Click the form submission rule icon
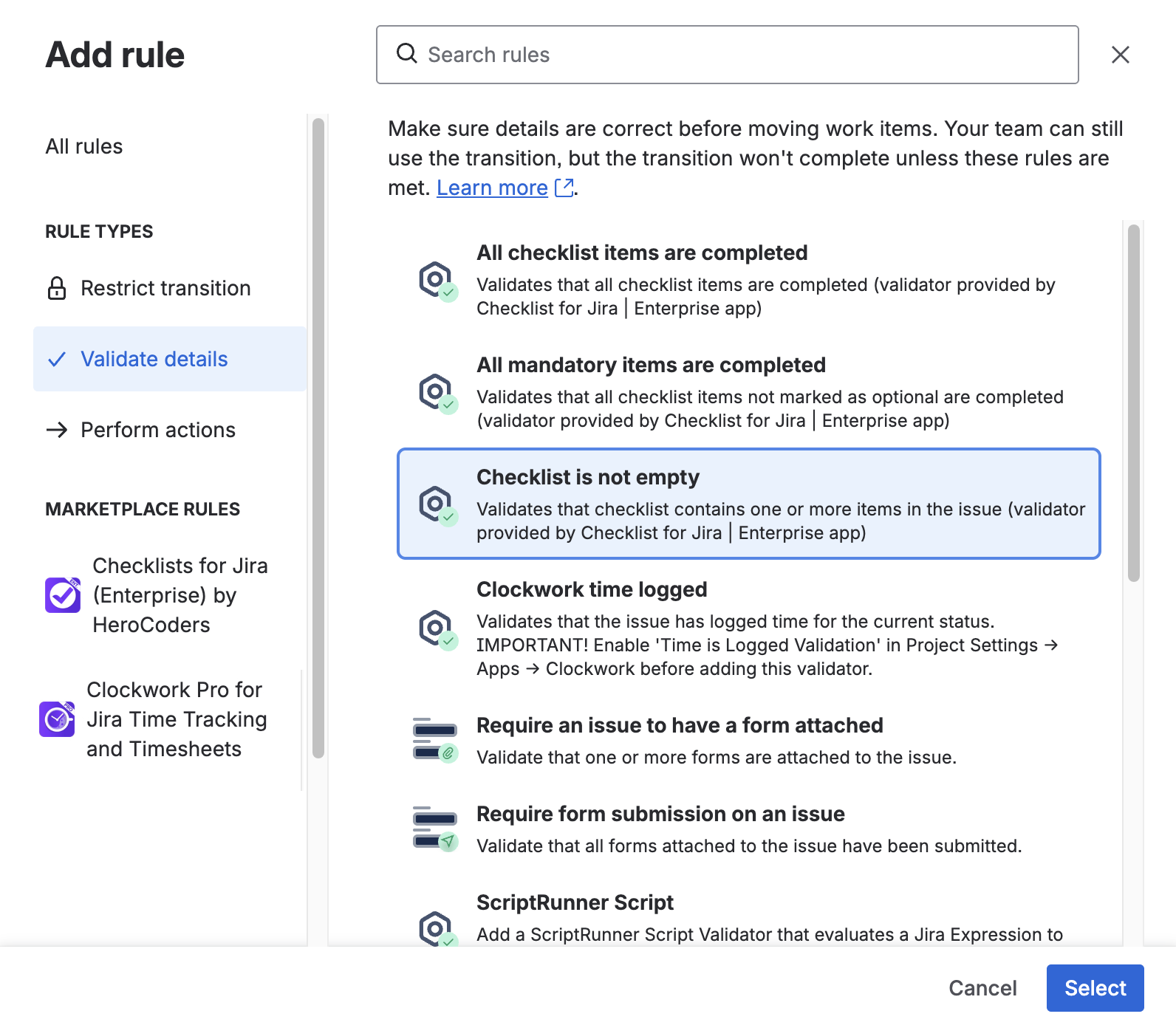 pyautogui.click(x=436, y=829)
